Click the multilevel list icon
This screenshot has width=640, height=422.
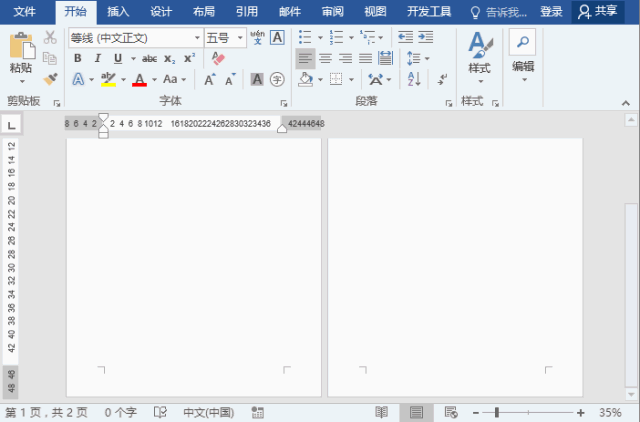click(367, 37)
